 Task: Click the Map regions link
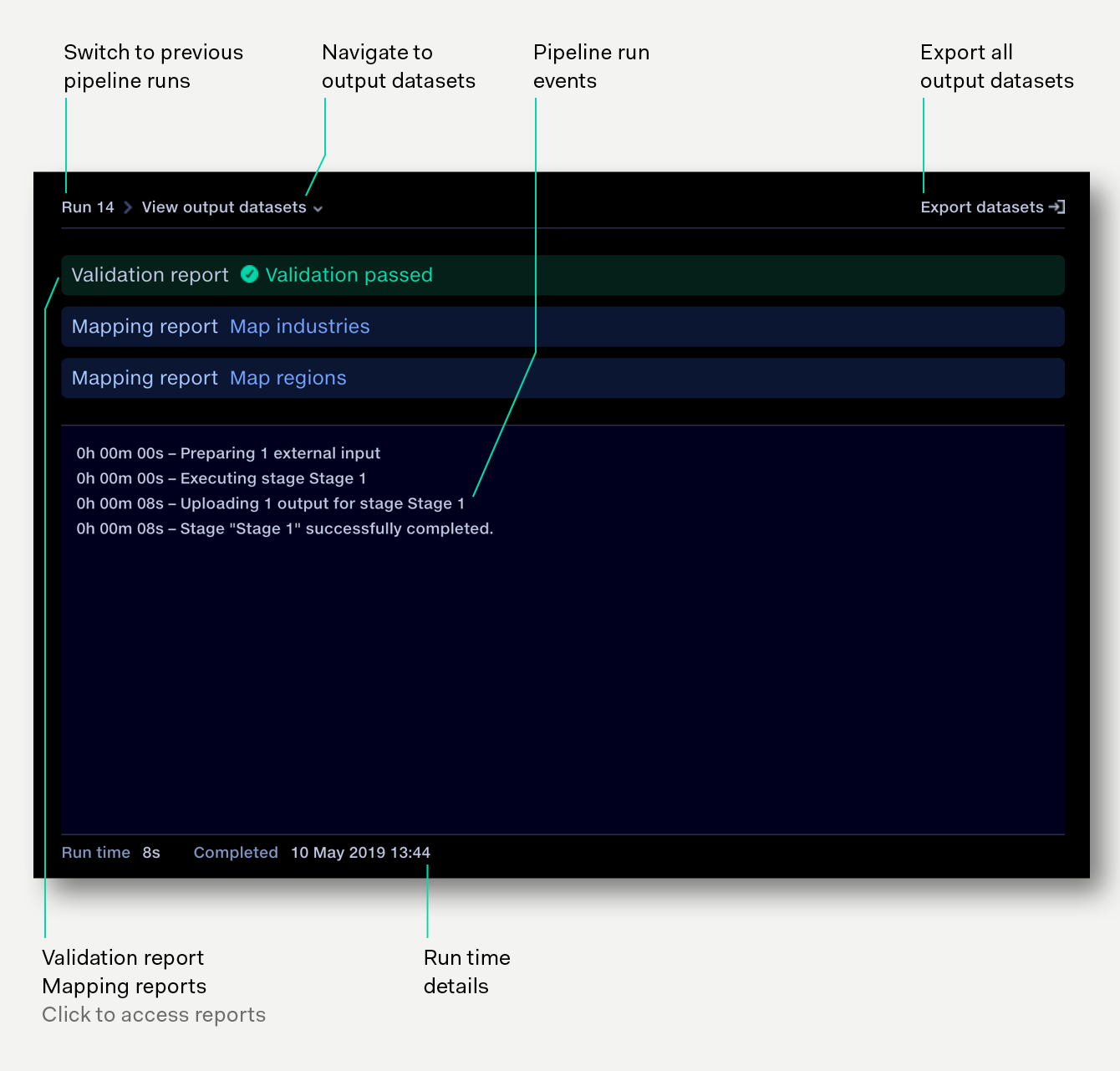coord(288,379)
